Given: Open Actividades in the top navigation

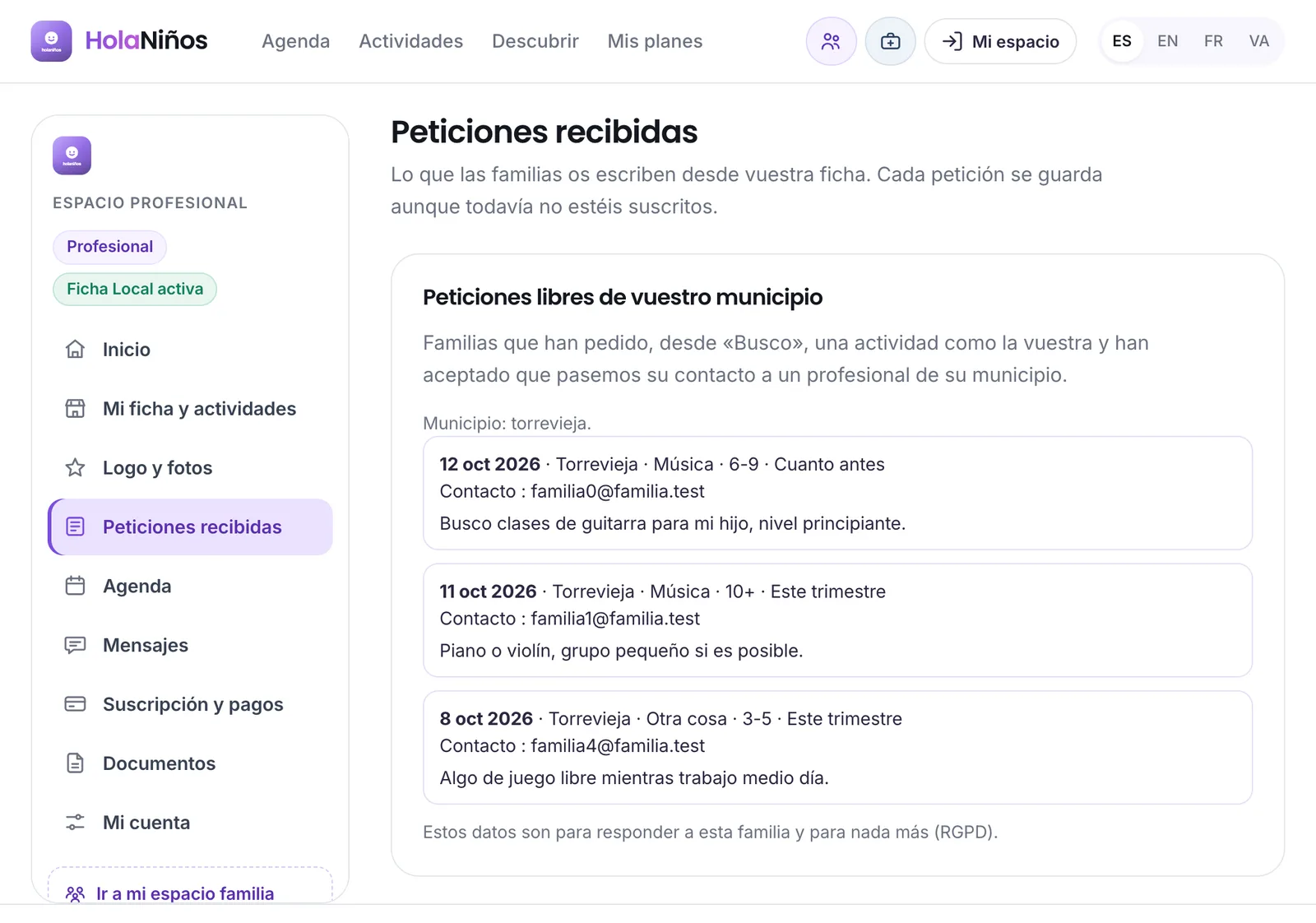Looking at the screenshot, I should [x=410, y=41].
